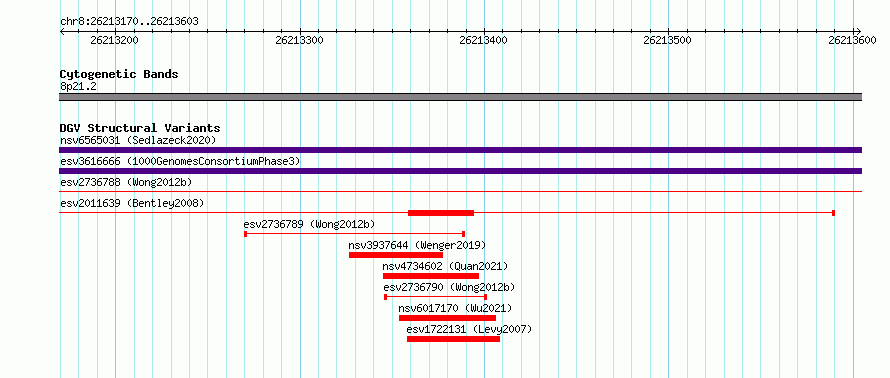Screen dimensions: 890x378
Task: Click the esv2011639 (Bentley2008) label
Action: (132, 203)
